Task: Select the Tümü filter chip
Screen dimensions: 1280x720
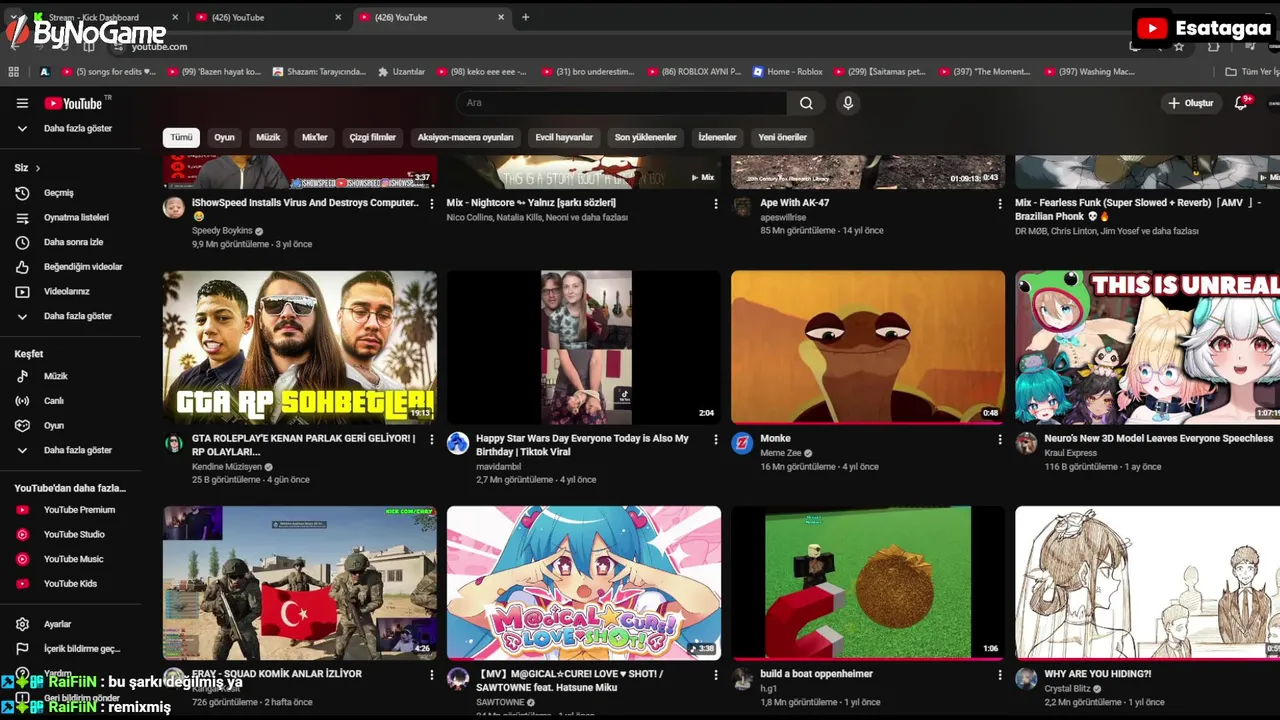Action: click(181, 137)
